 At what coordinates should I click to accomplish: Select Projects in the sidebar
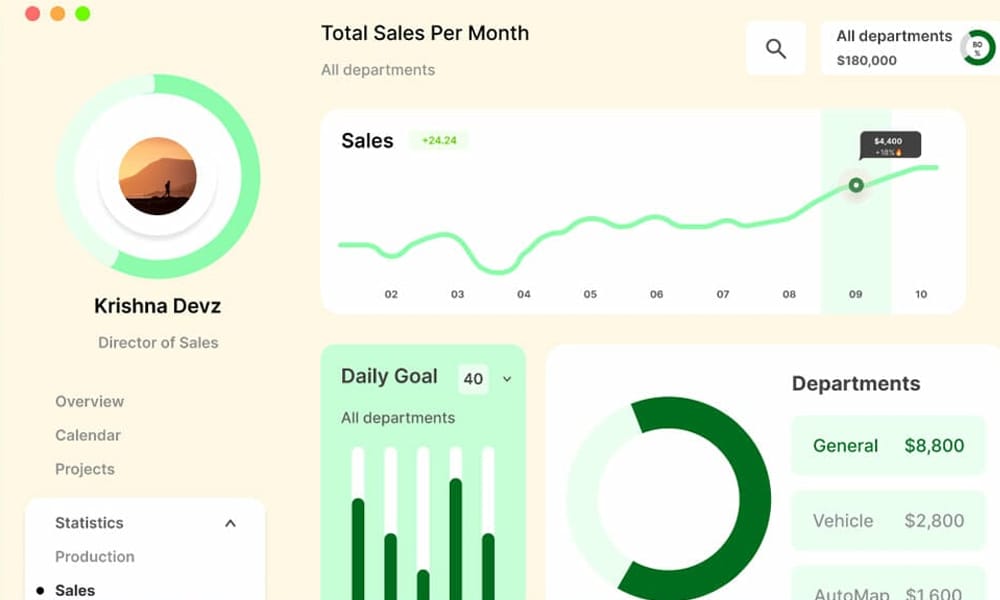pos(85,469)
